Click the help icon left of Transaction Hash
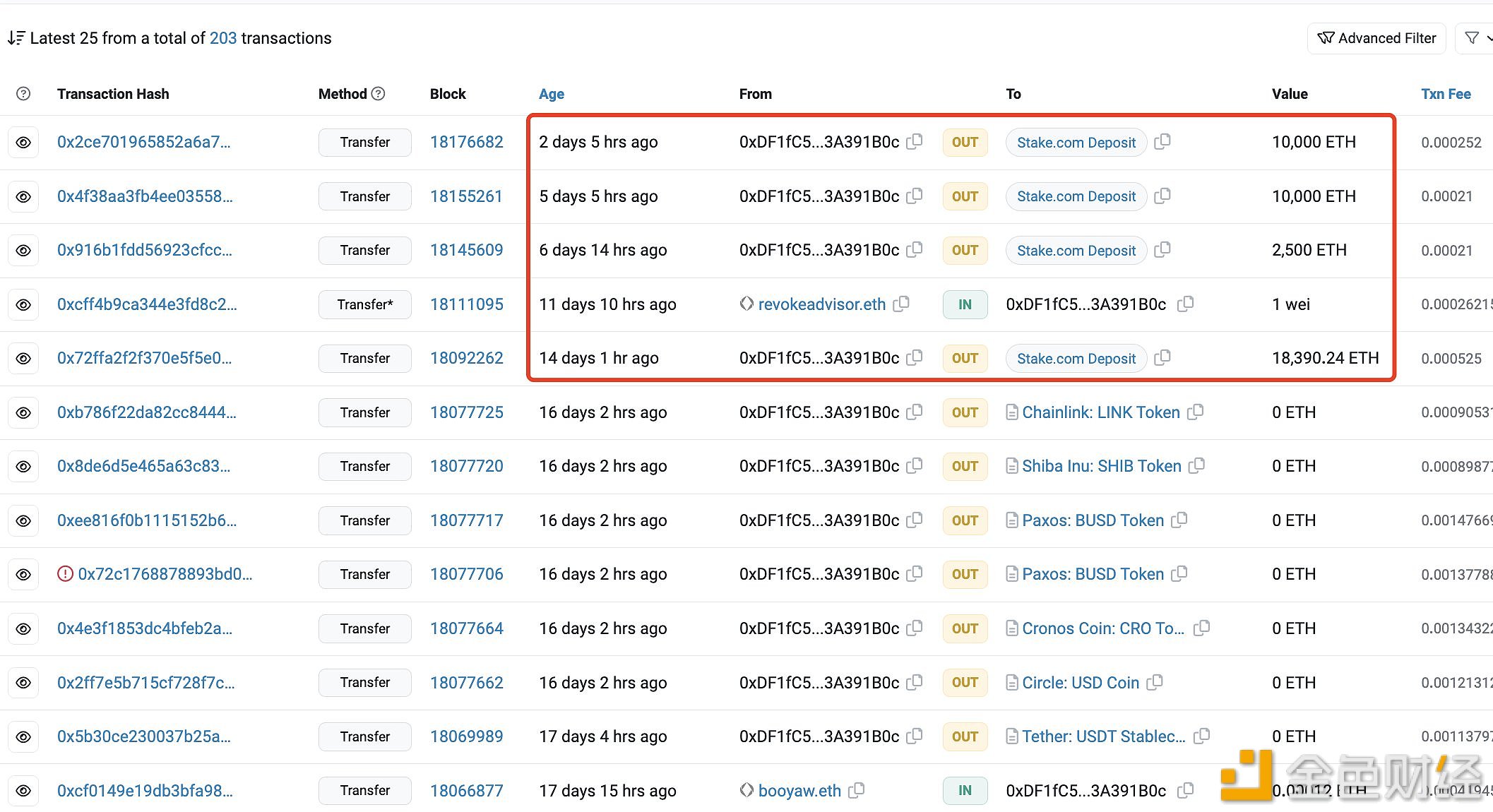The image size is (1493, 812). pos(23,94)
